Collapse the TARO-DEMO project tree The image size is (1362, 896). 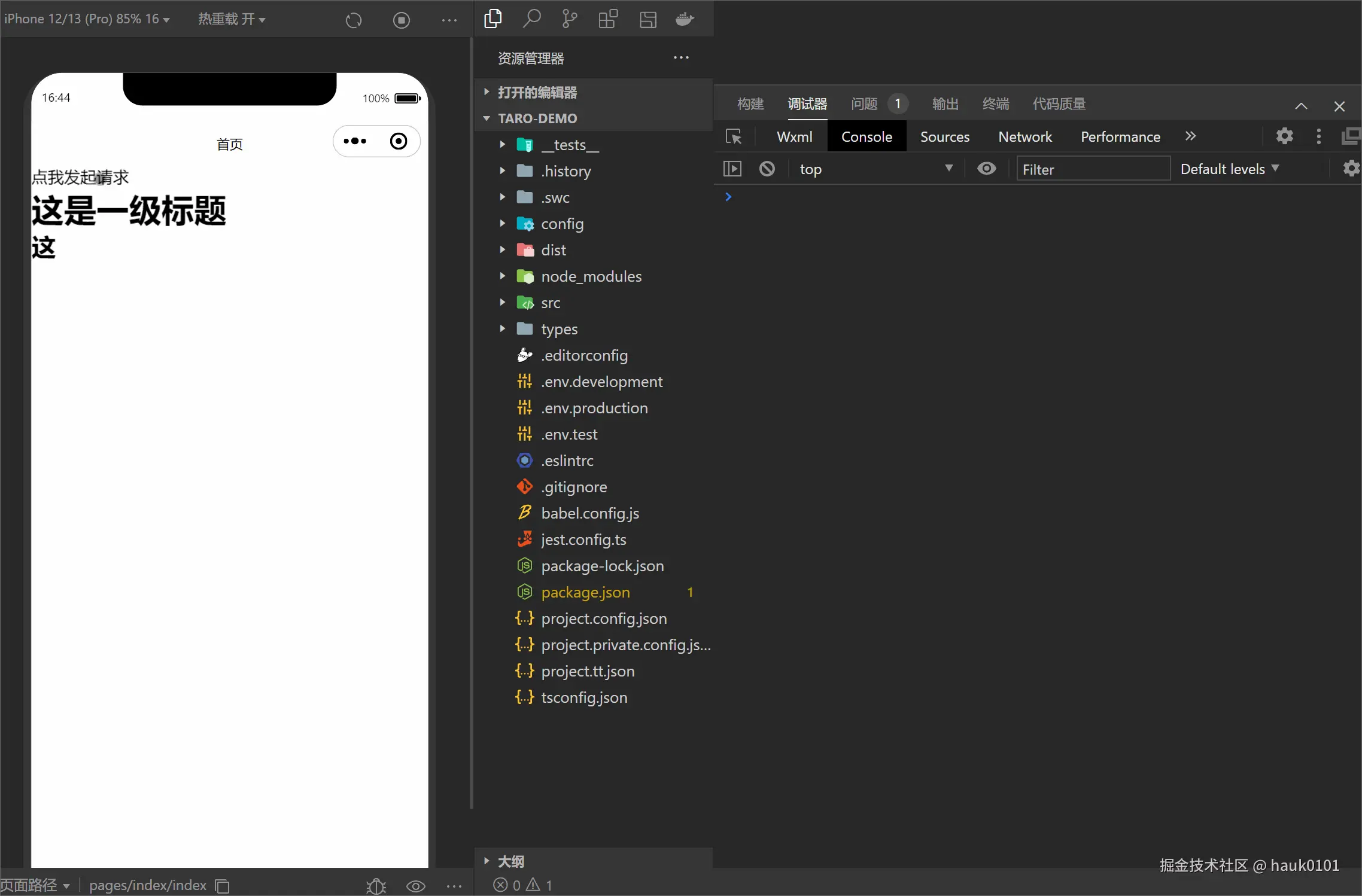coord(486,118)
